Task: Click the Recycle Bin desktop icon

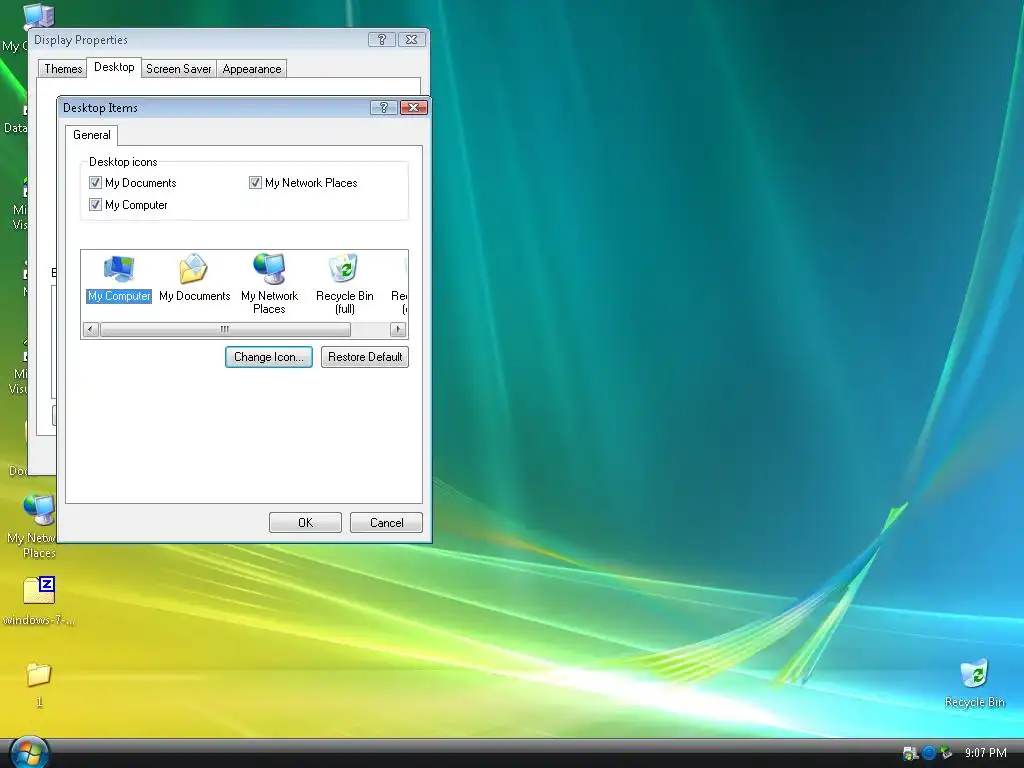Action: tap(974, 684)
